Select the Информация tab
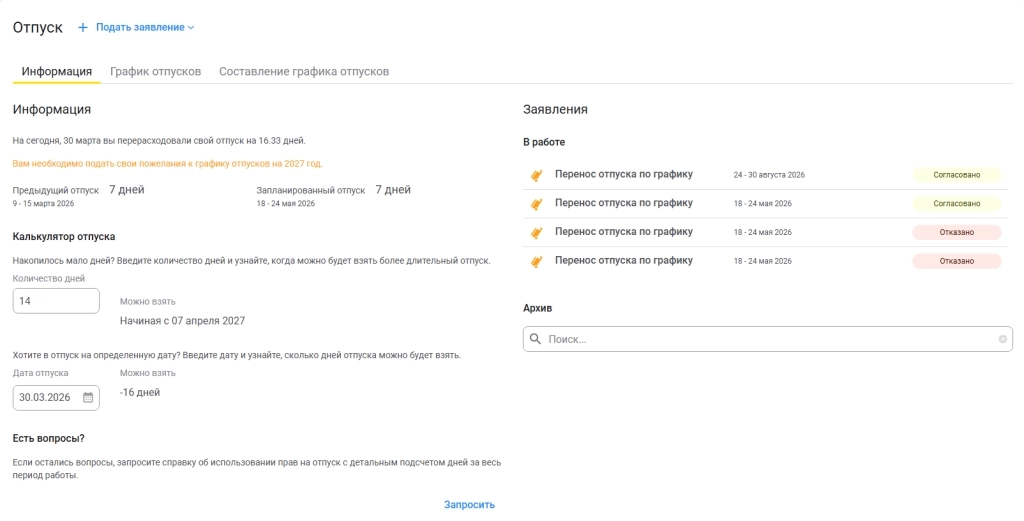 [x=57, y=71]
